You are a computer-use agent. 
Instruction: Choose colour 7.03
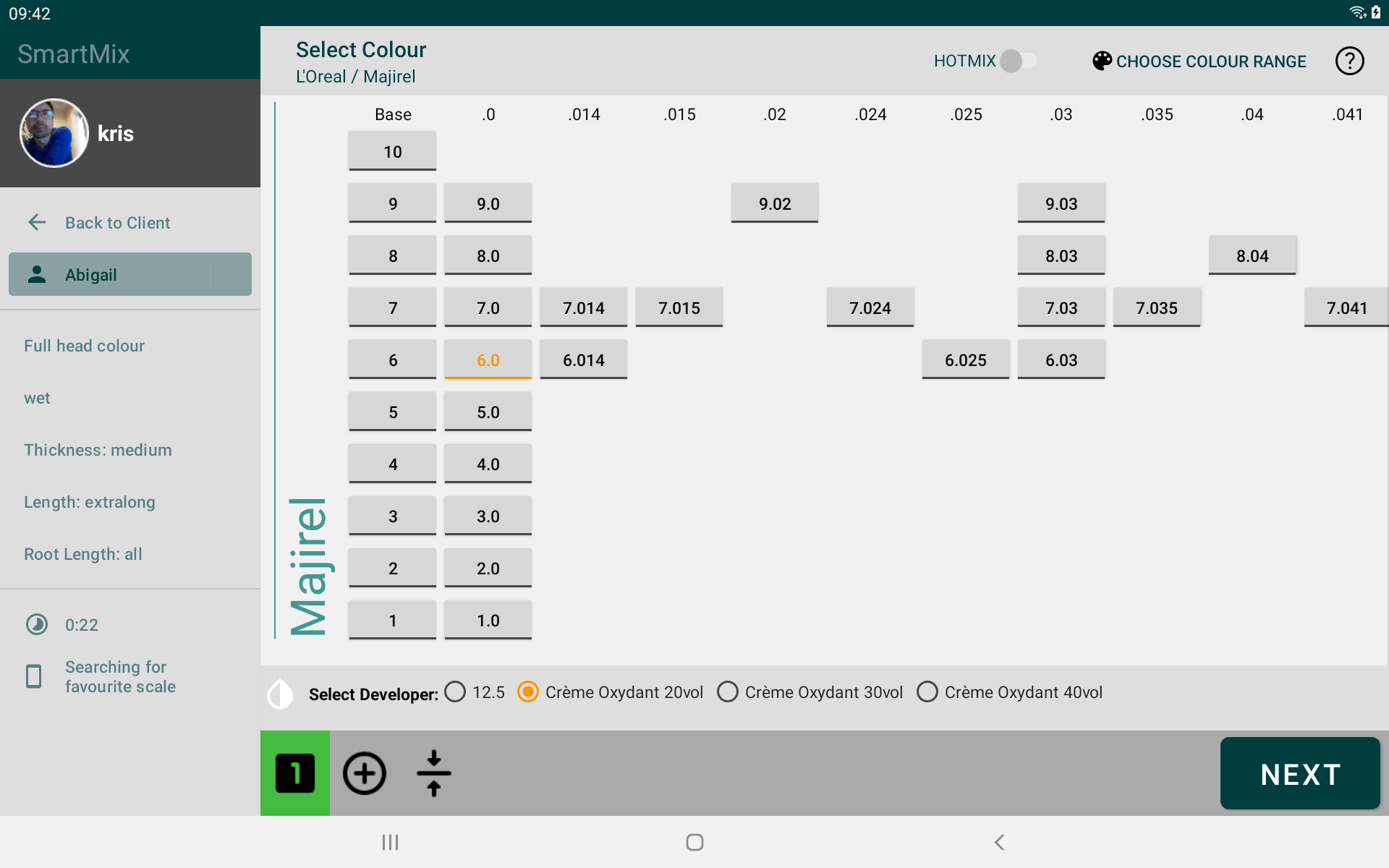(1061, 307)
